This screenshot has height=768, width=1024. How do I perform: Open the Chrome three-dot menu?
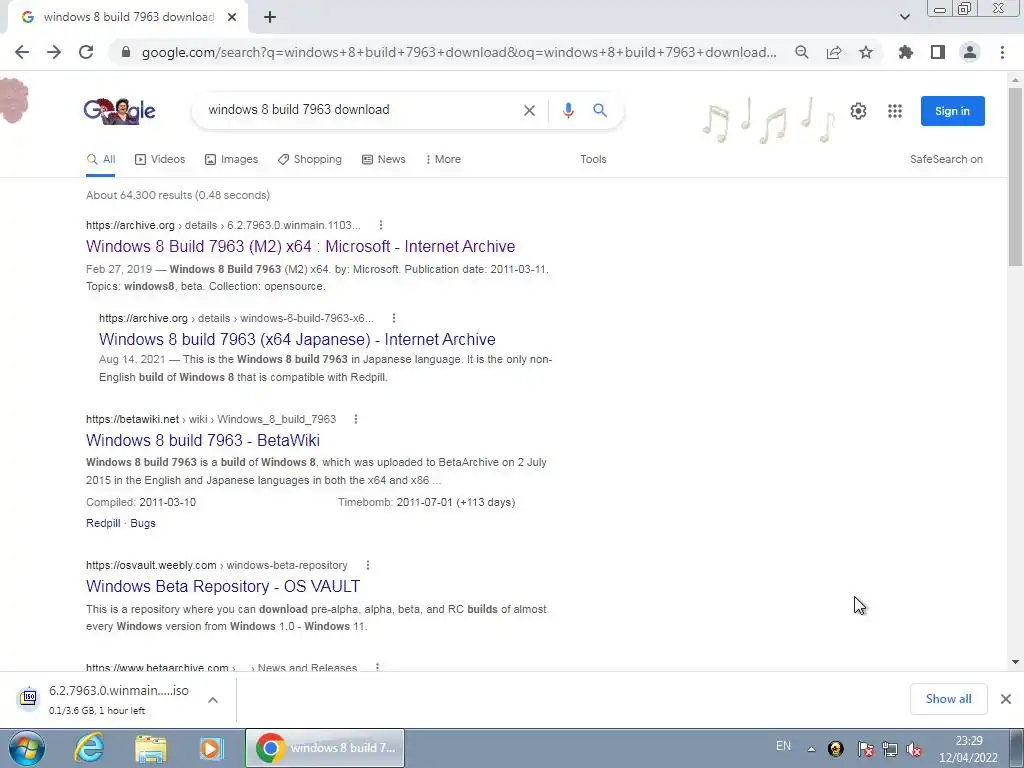coord(1002,52)
